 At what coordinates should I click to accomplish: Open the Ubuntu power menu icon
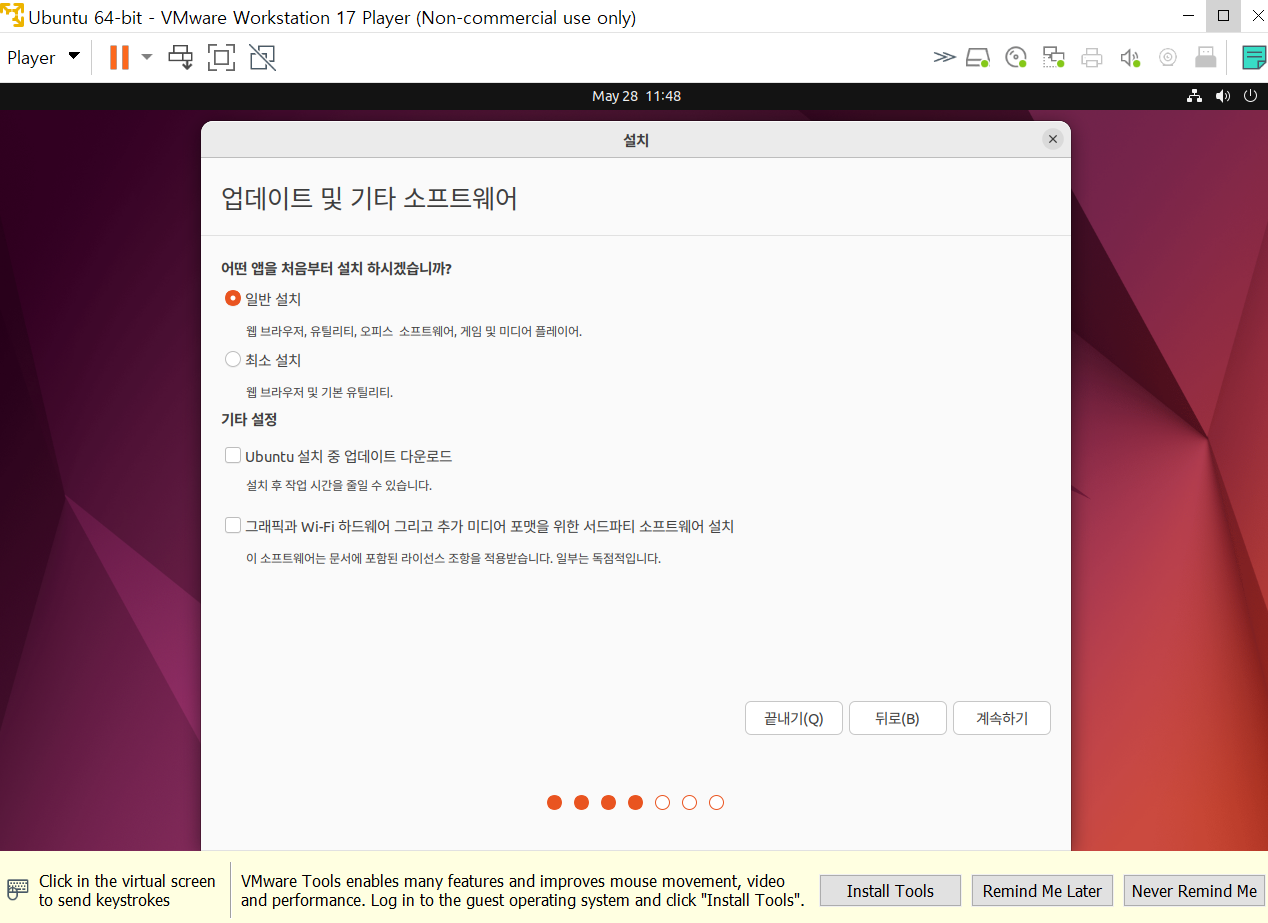pos(1250,96)
